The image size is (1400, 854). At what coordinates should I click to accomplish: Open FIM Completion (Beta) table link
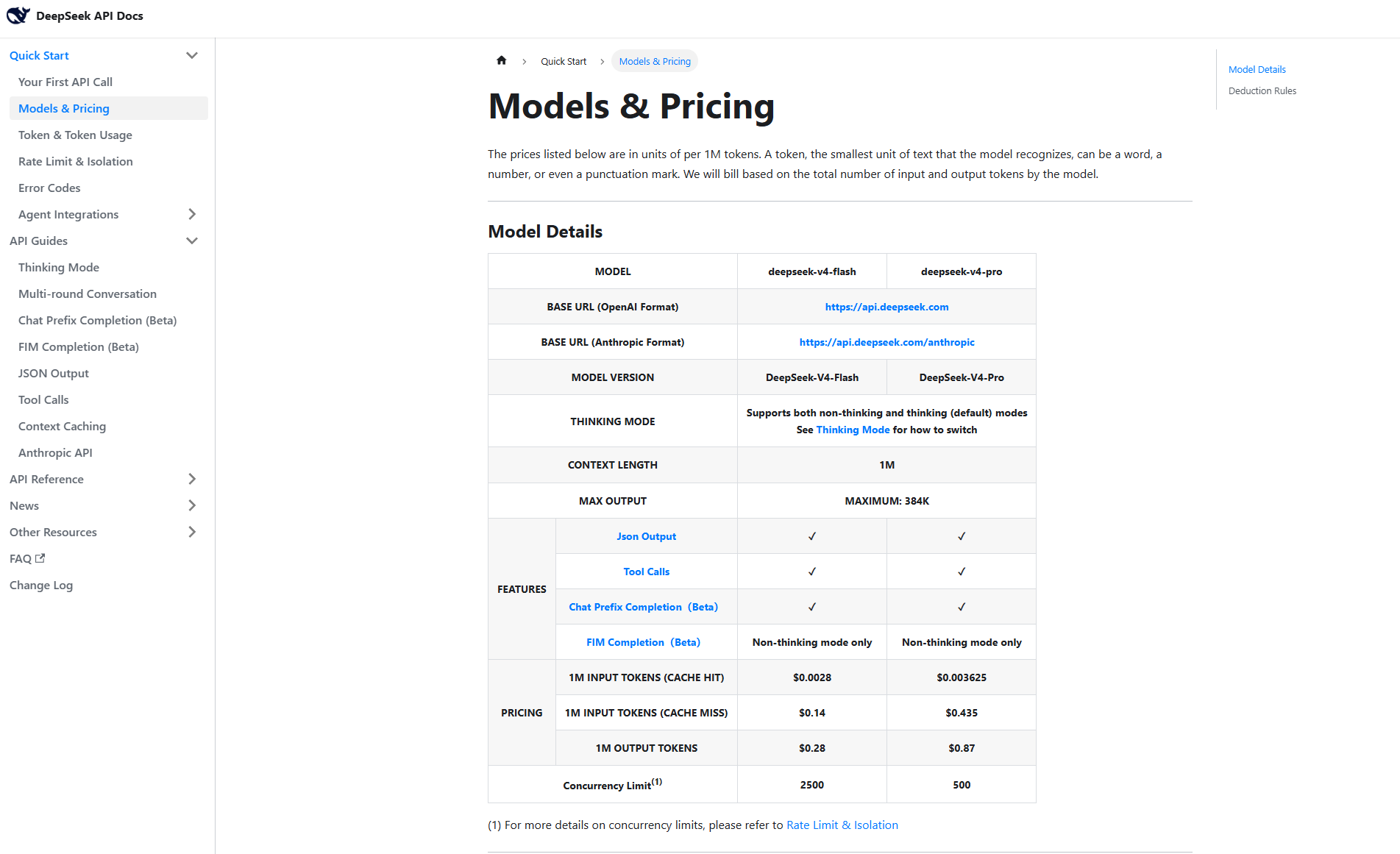643,642
